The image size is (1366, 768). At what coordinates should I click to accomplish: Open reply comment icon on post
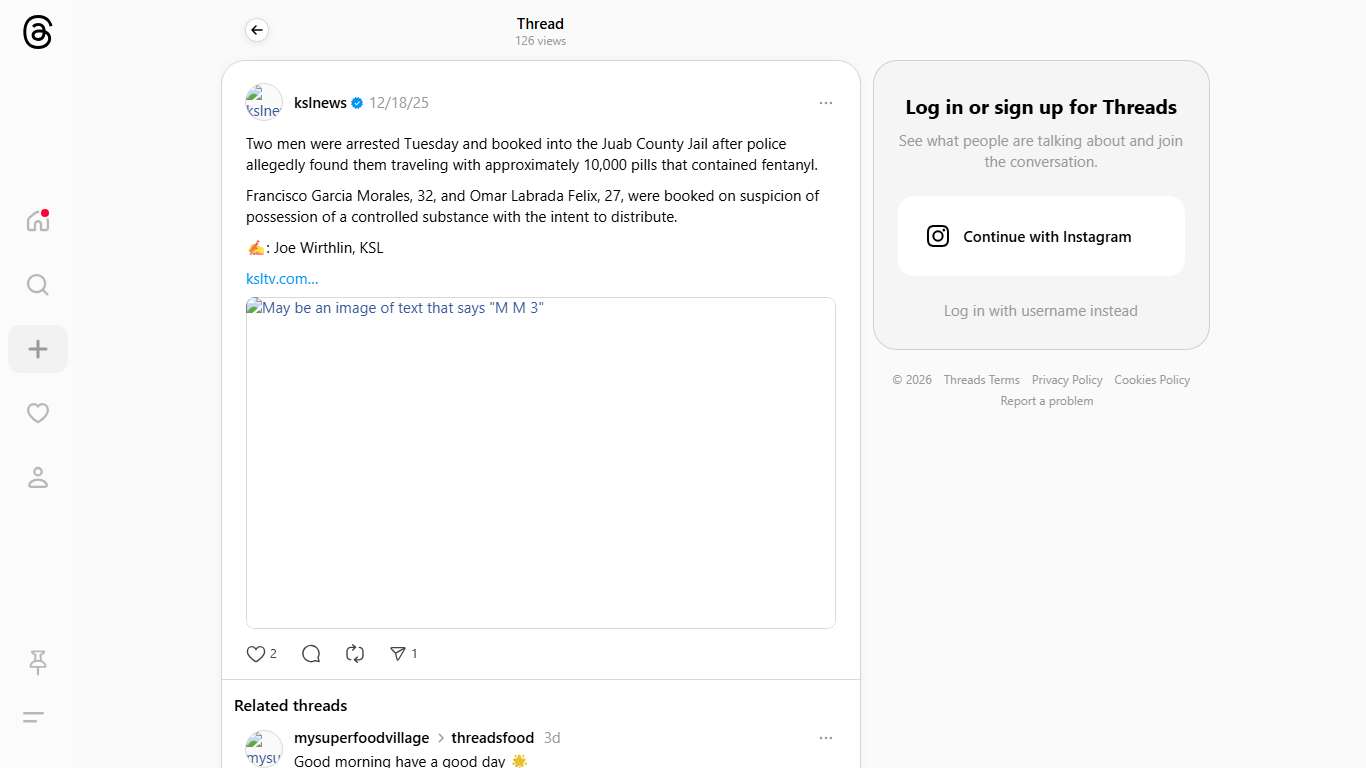pos(311,654)
